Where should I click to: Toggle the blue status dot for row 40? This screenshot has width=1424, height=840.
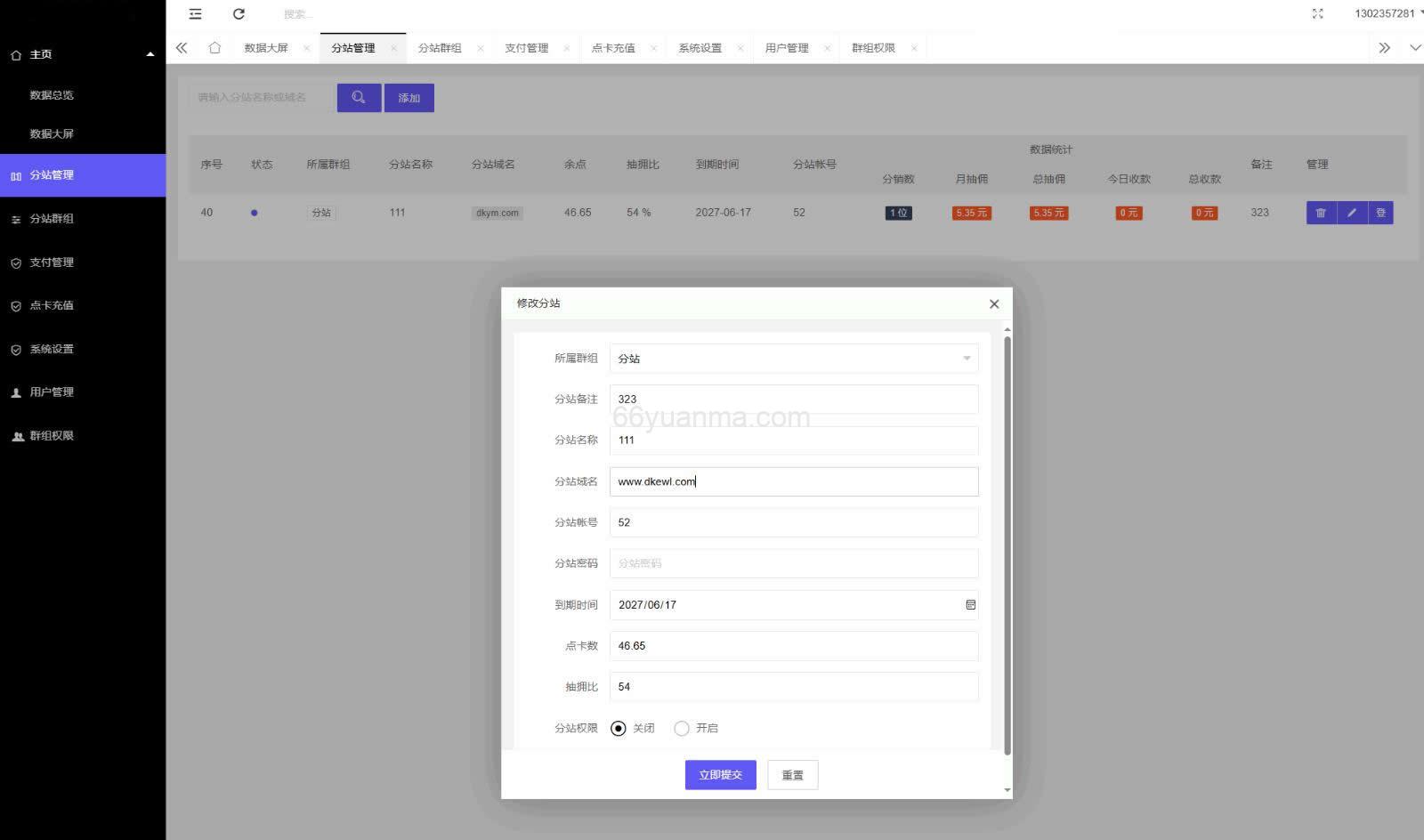pyautogui.click(x=255, y=212)
